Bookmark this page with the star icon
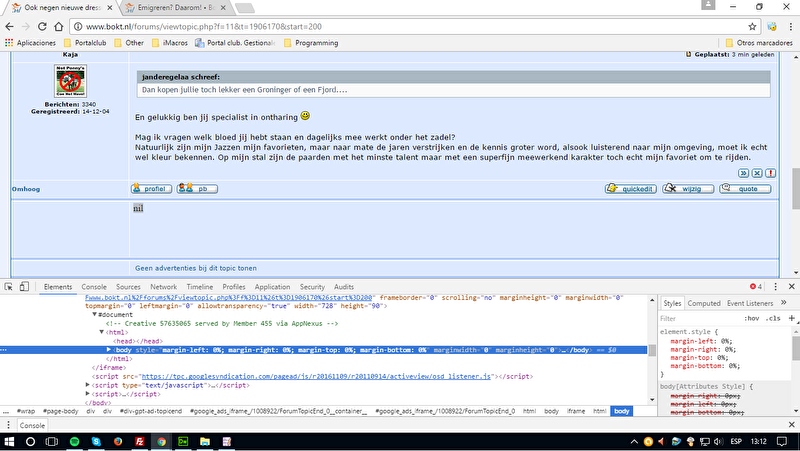 click(752, 27)
